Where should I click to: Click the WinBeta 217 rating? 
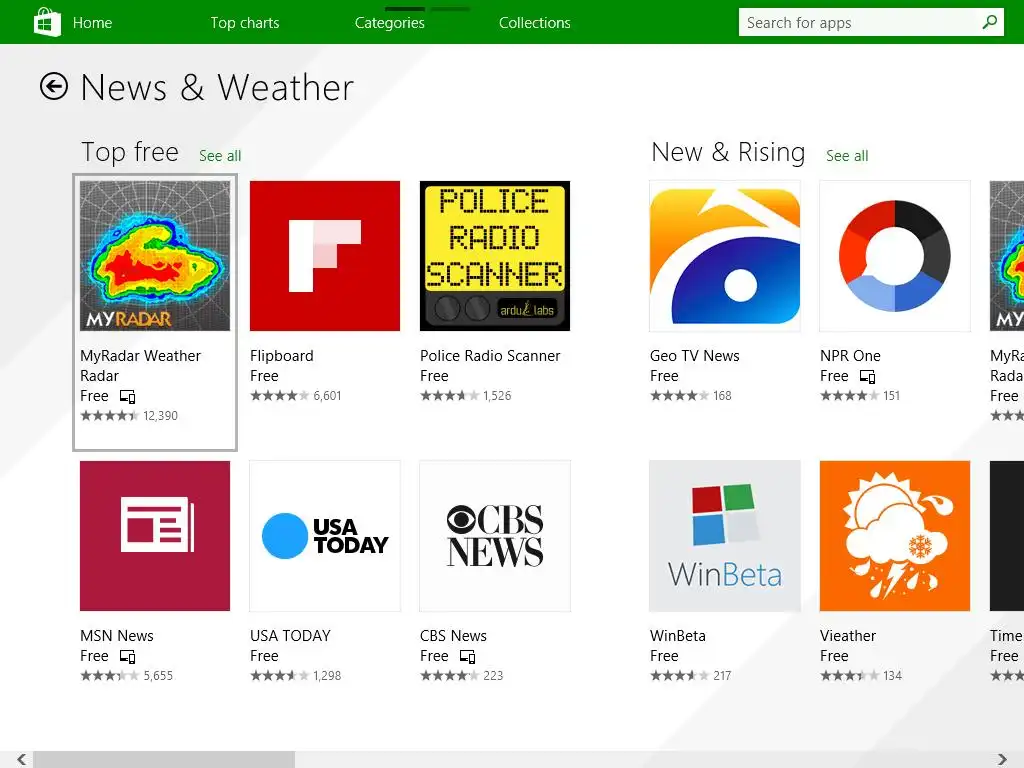click(691, 676)
